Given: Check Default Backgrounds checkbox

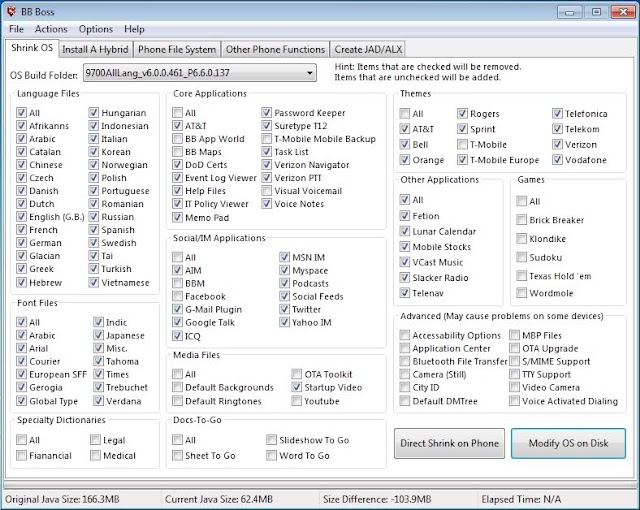Looking at the screenshot, I should point(177,387).
